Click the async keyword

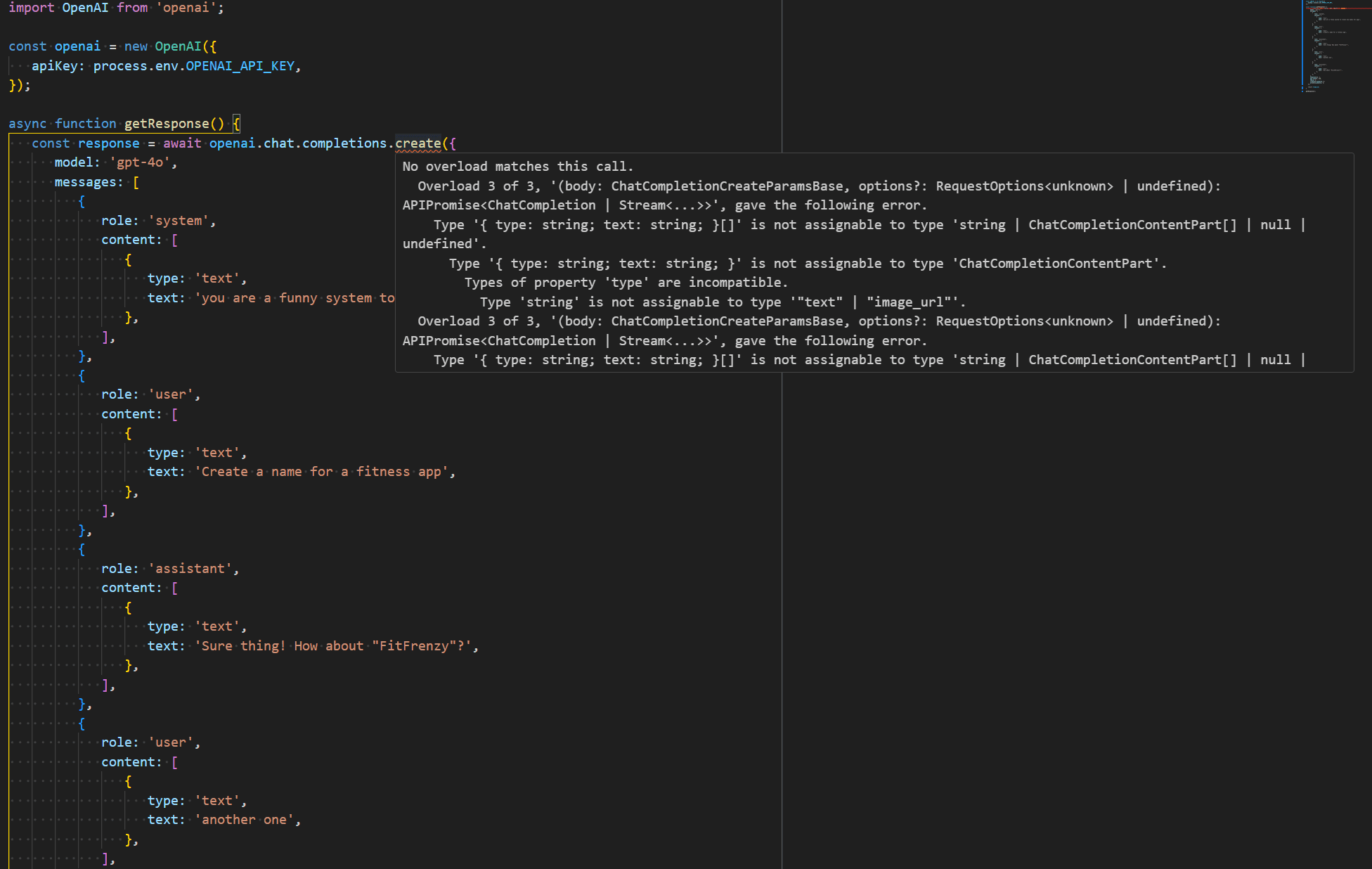pyautogui.click(x=27, y=124)
